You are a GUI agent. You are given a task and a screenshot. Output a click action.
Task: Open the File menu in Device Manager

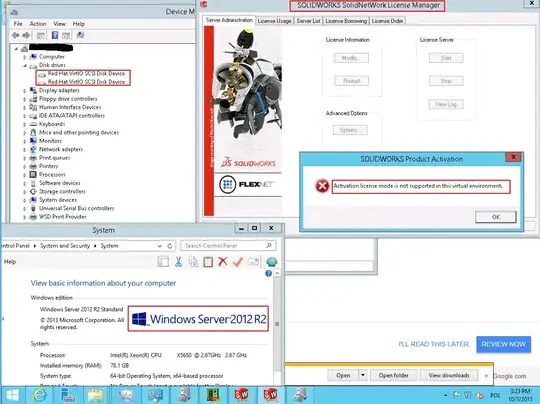(18, 24)
